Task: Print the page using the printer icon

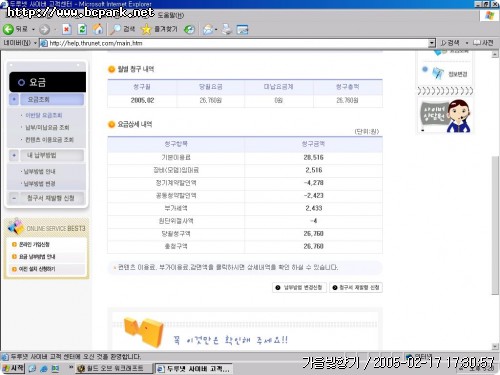Action: tap(227, 29)
